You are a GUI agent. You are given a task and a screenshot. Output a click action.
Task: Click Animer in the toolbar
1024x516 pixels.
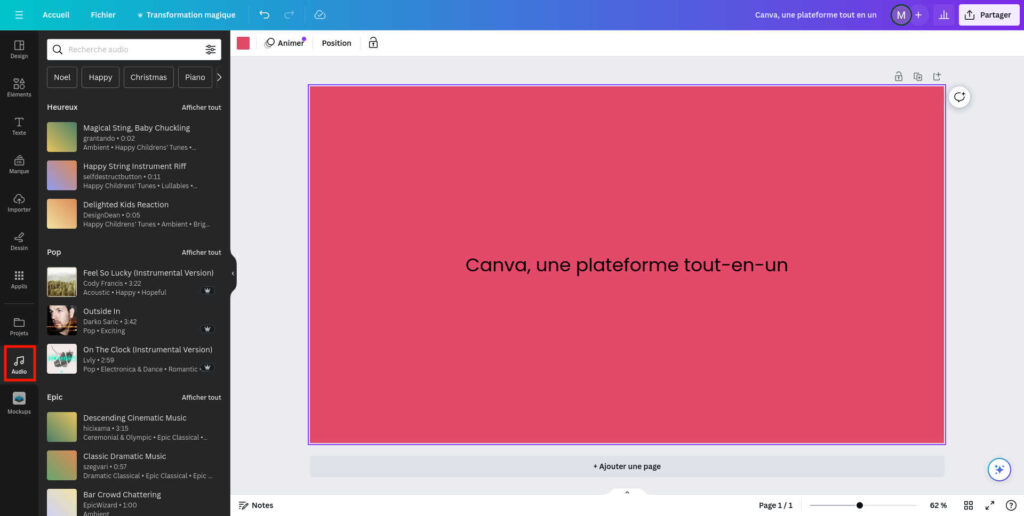[x=285, y=43]
